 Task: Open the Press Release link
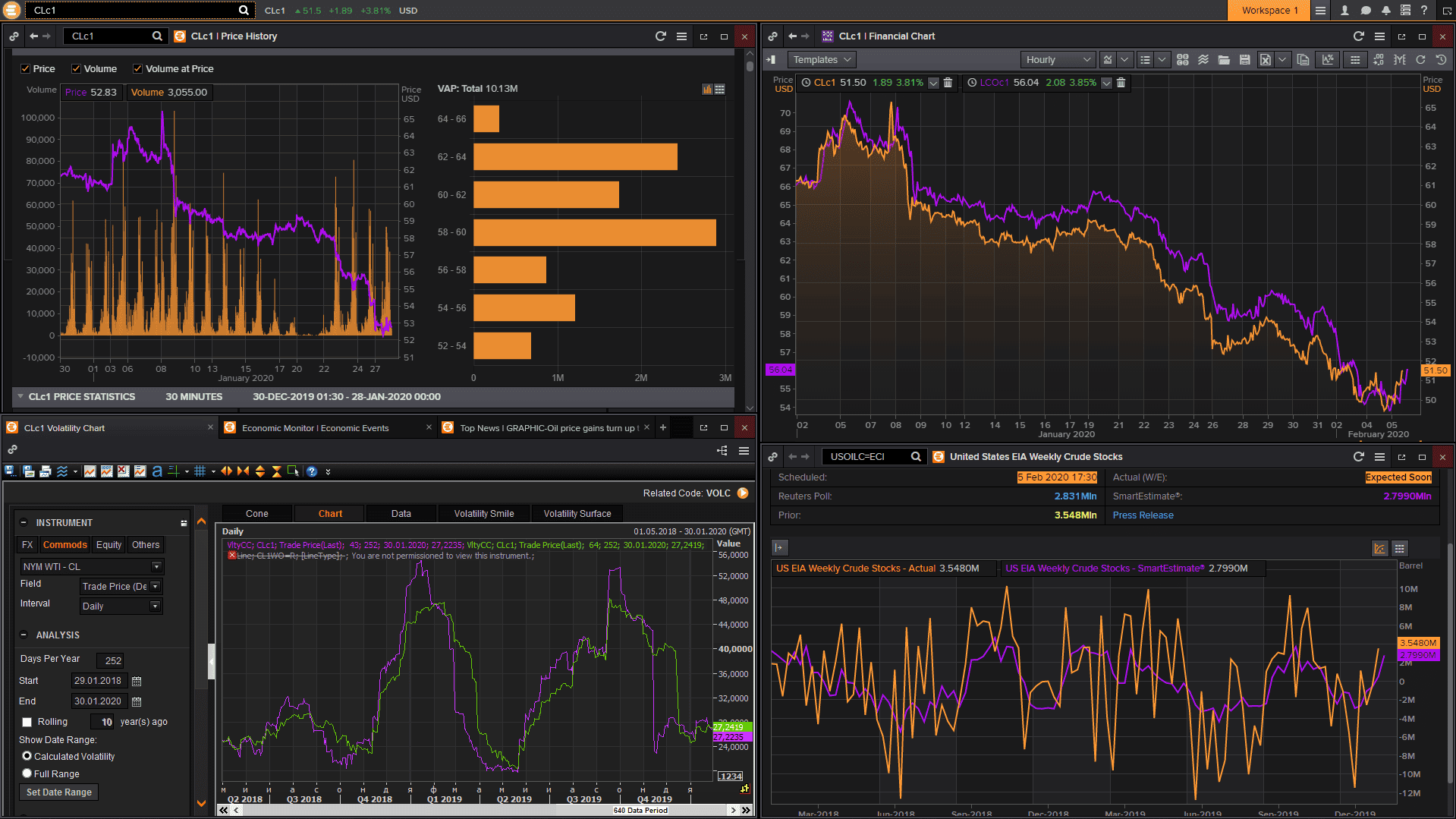(1143, 515)
